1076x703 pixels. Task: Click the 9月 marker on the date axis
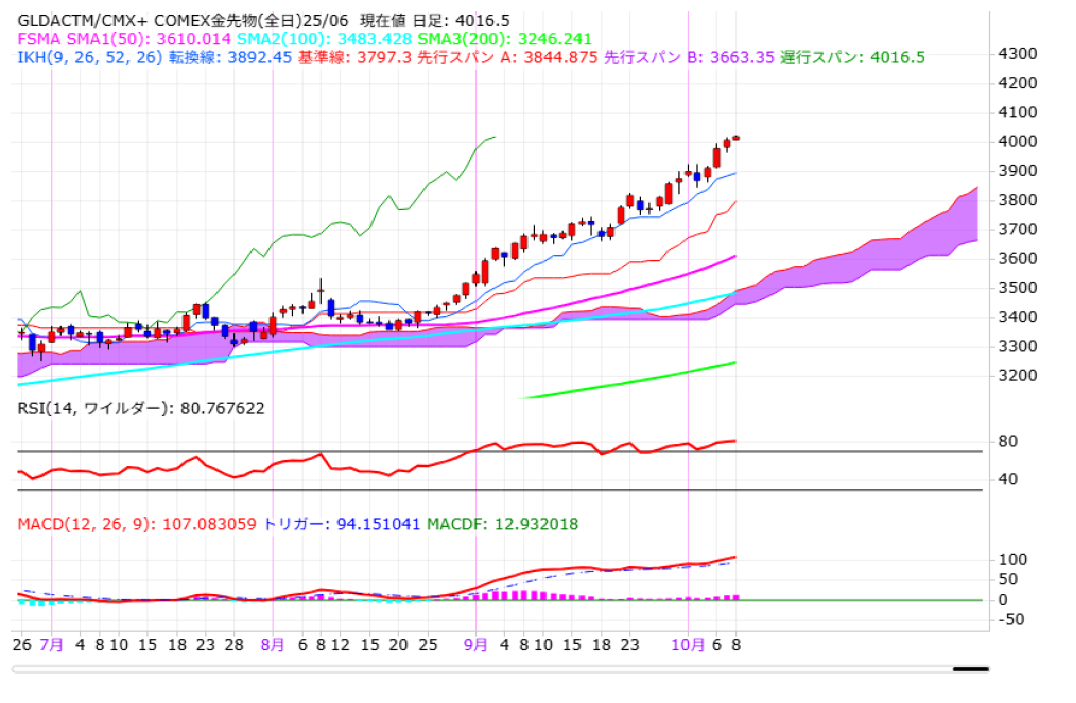point(476,646)
